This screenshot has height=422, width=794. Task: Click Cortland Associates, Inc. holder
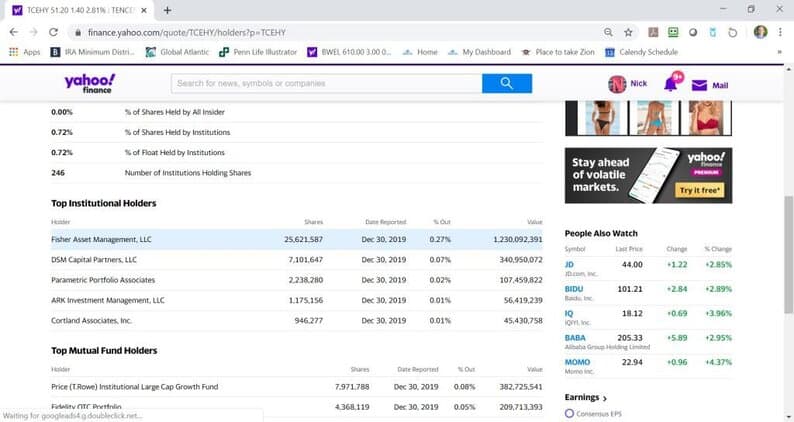click(x=91, y=320)
